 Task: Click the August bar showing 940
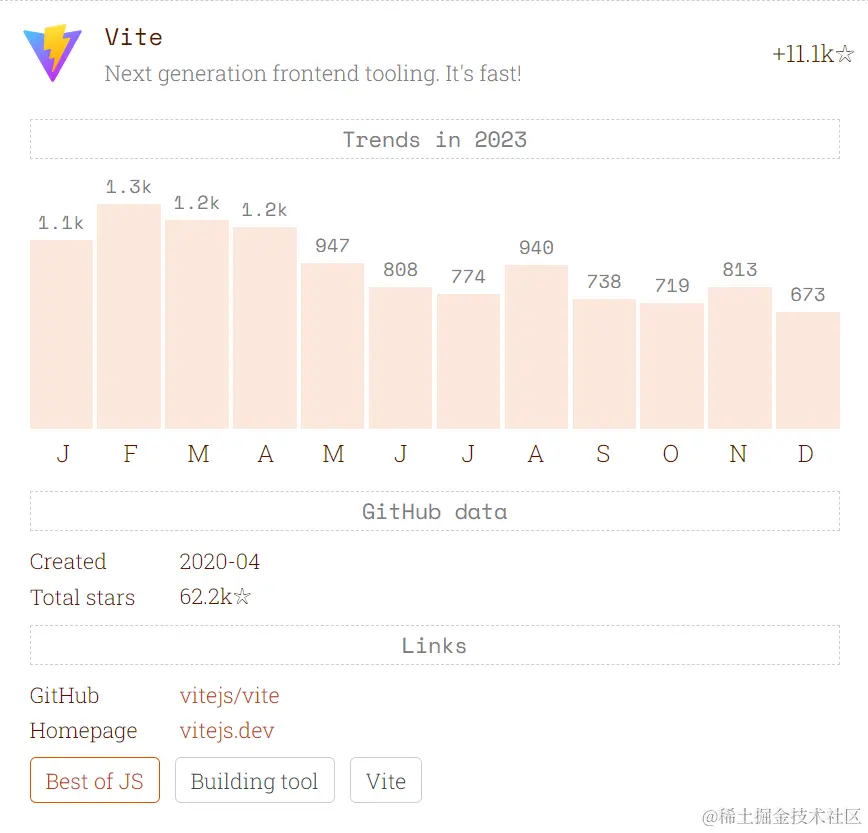[536, 346]
